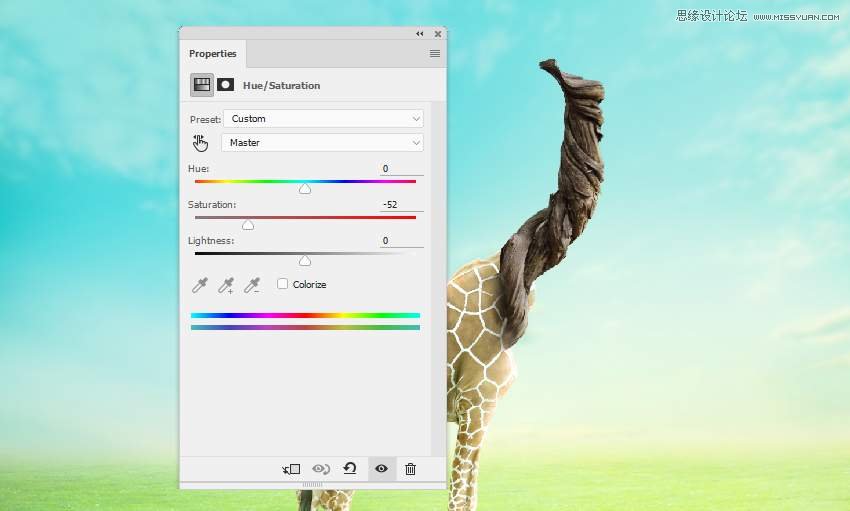Viewport: 850px width, 511px height.
Task: Click the Hue label
Action: (x=198, y=169)
